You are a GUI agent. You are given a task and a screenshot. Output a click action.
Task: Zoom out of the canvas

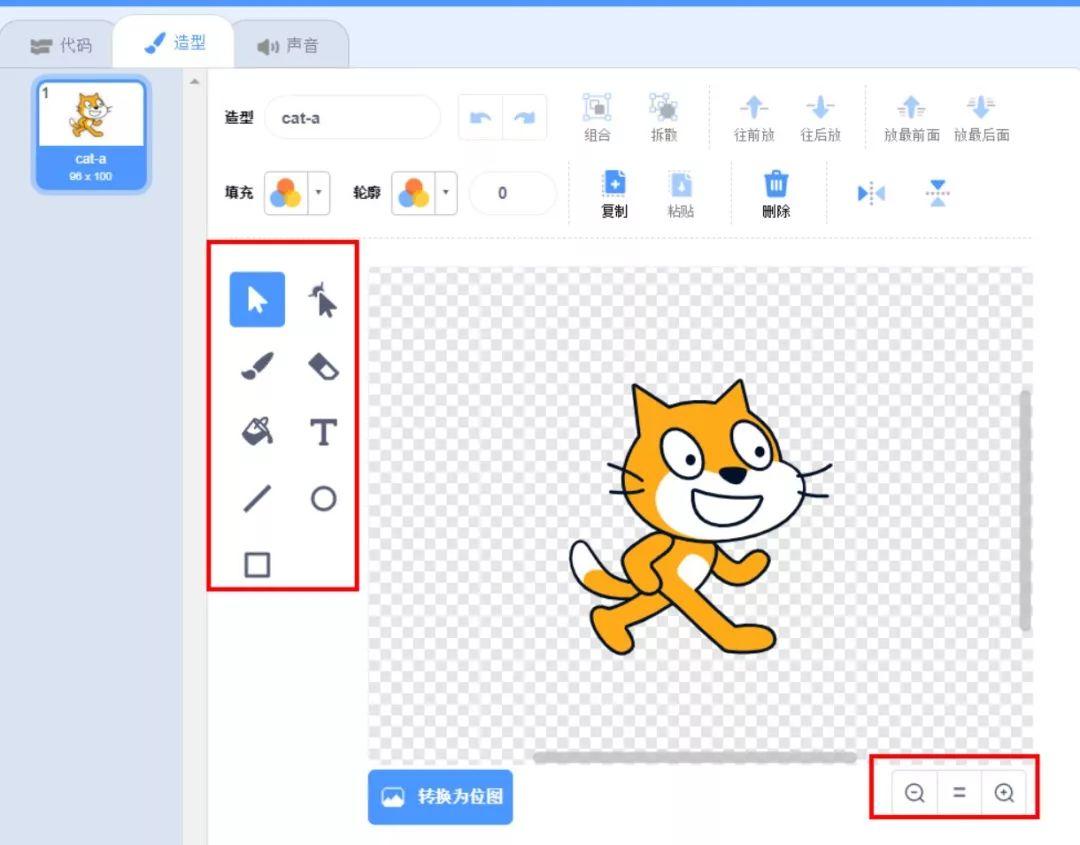(915, 793)
